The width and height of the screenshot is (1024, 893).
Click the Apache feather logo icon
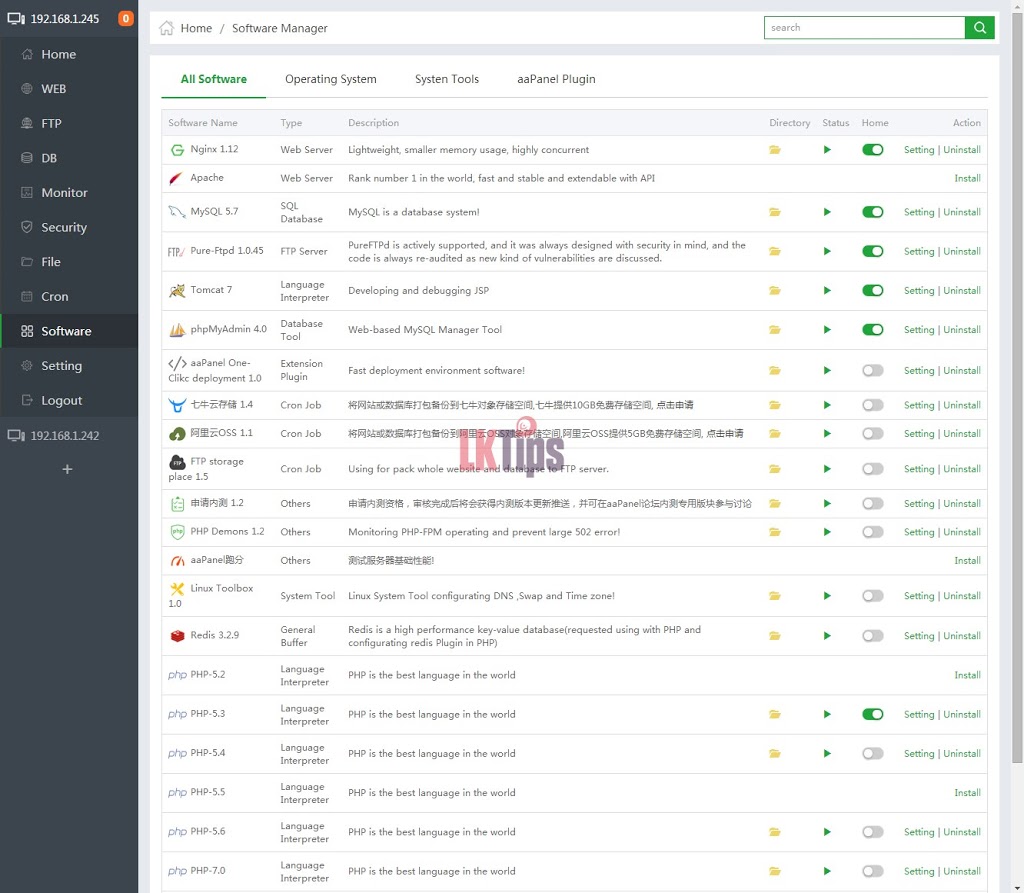(176, 178)
